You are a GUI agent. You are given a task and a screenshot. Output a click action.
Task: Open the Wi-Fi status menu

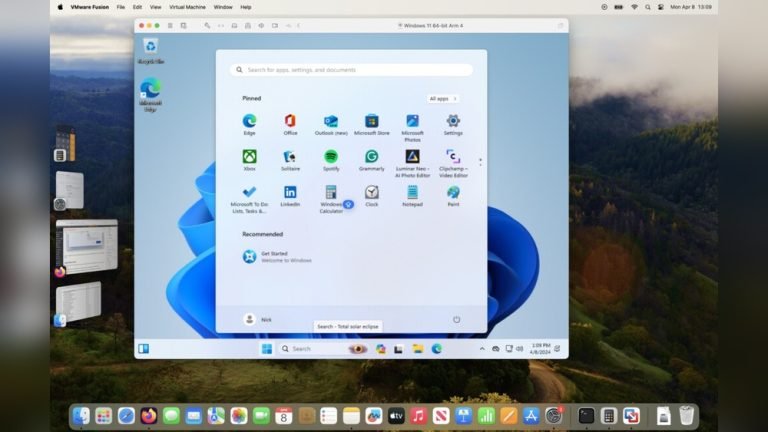pyautogui.click(x=634, y=7)
